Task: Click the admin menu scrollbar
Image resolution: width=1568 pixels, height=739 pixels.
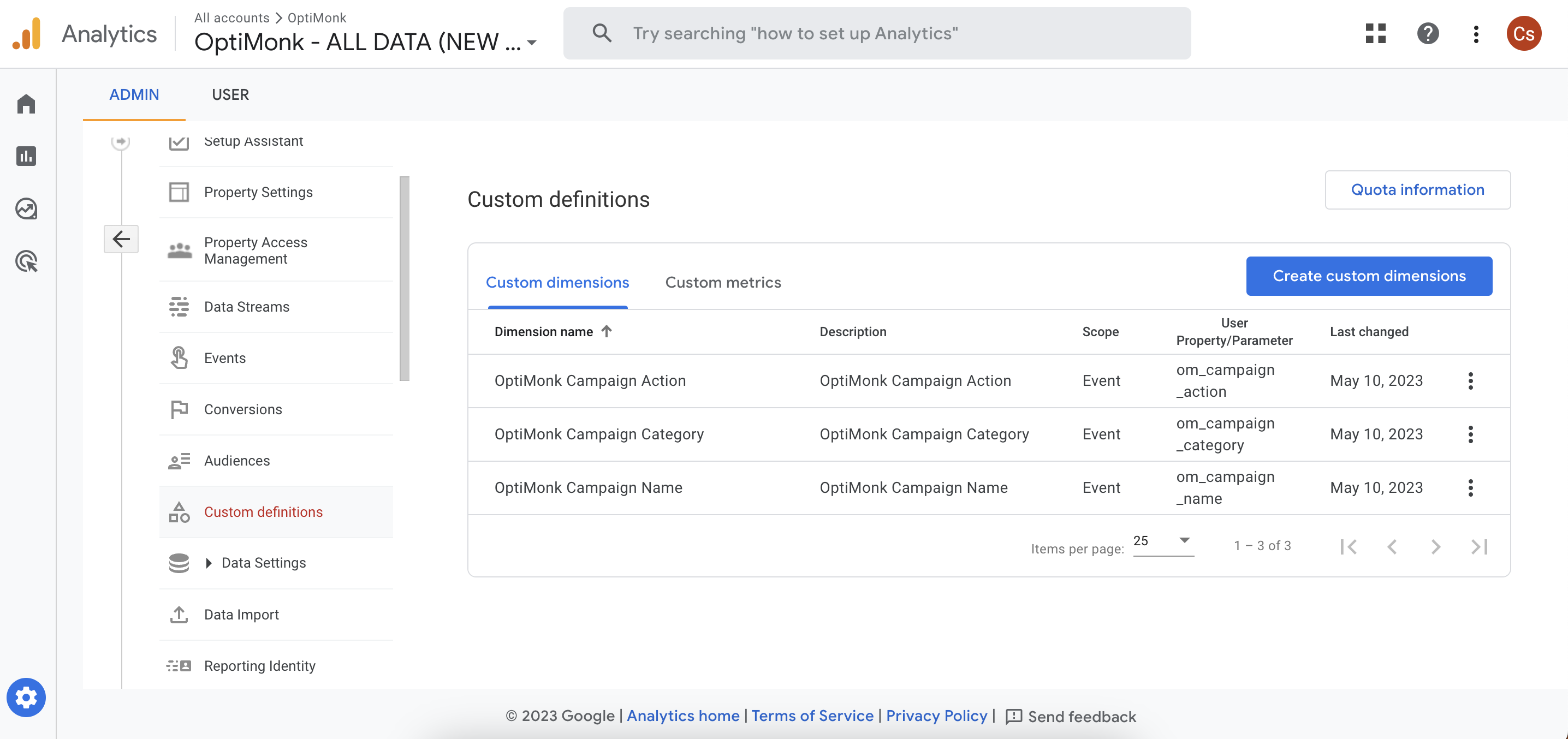Action: (x=404, y=278)
